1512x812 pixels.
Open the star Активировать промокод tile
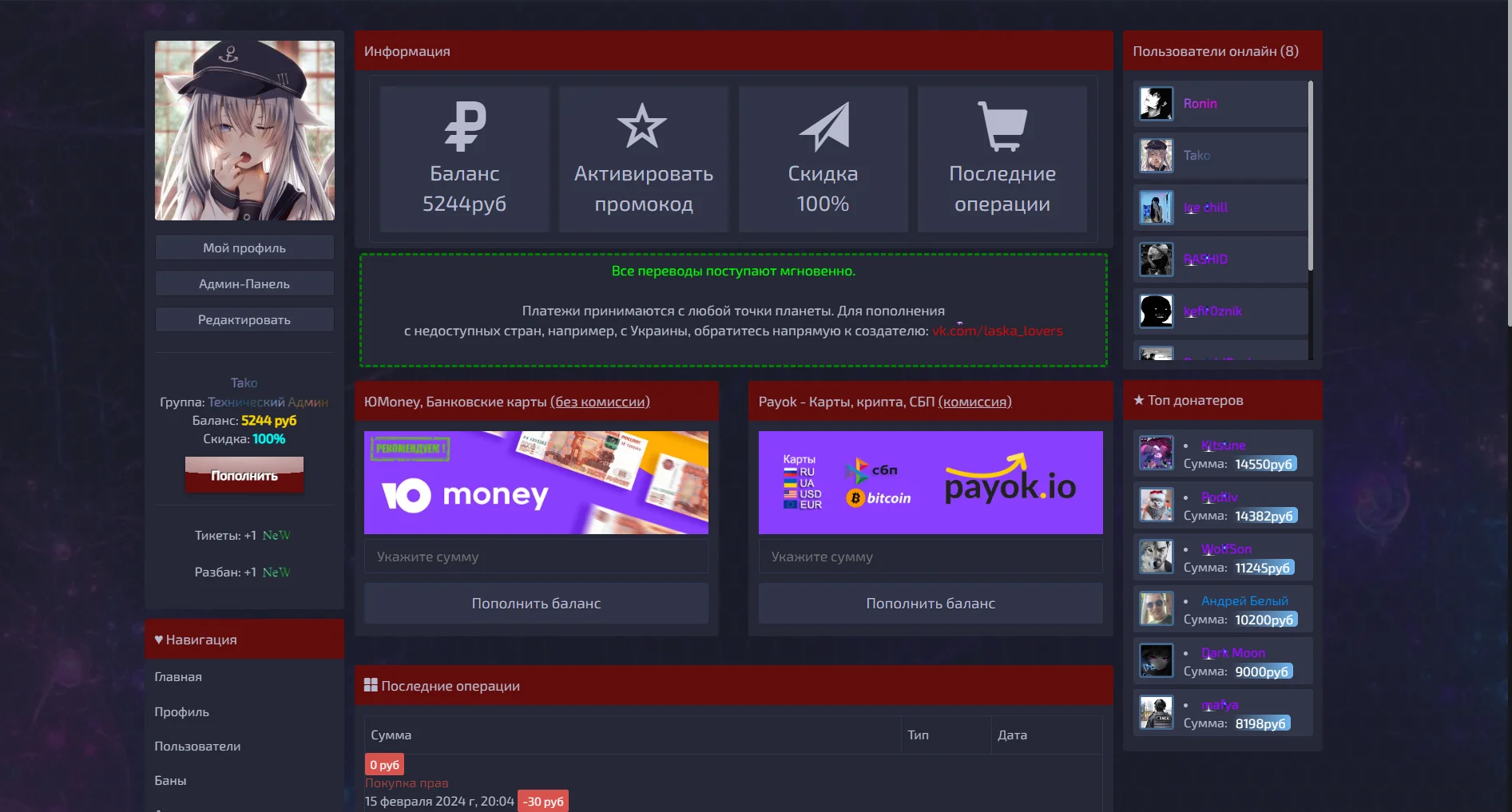click(643, 159)
